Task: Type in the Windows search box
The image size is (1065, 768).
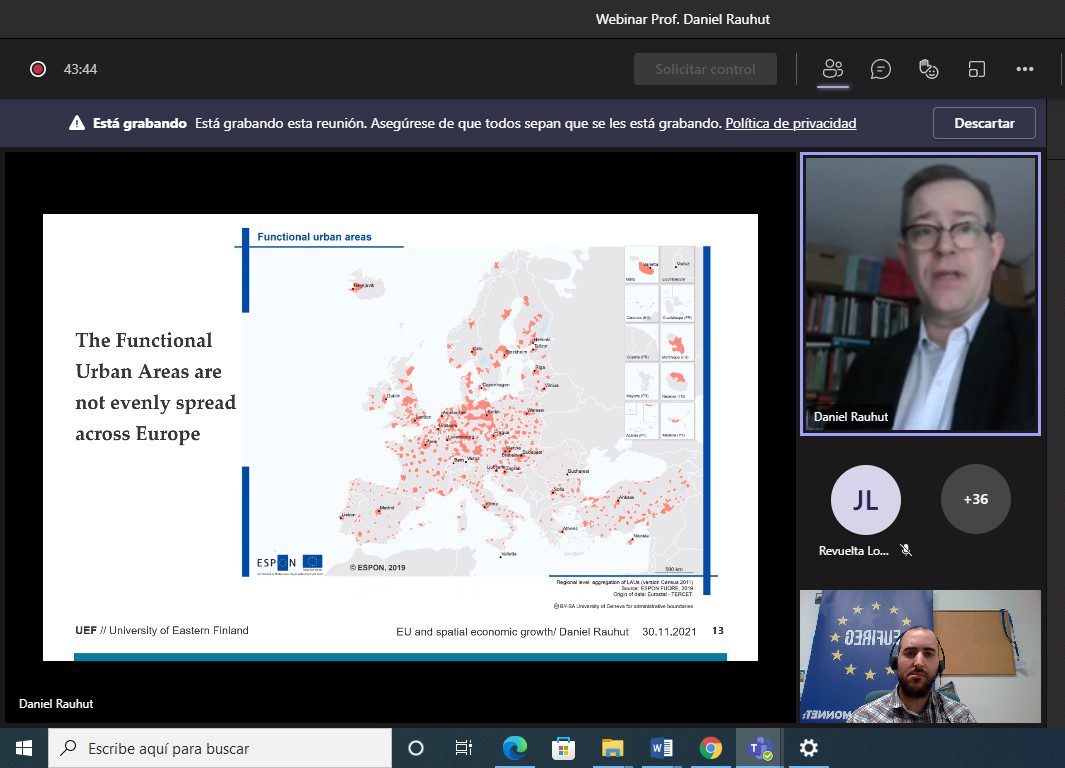Action: tap(220, 748)
